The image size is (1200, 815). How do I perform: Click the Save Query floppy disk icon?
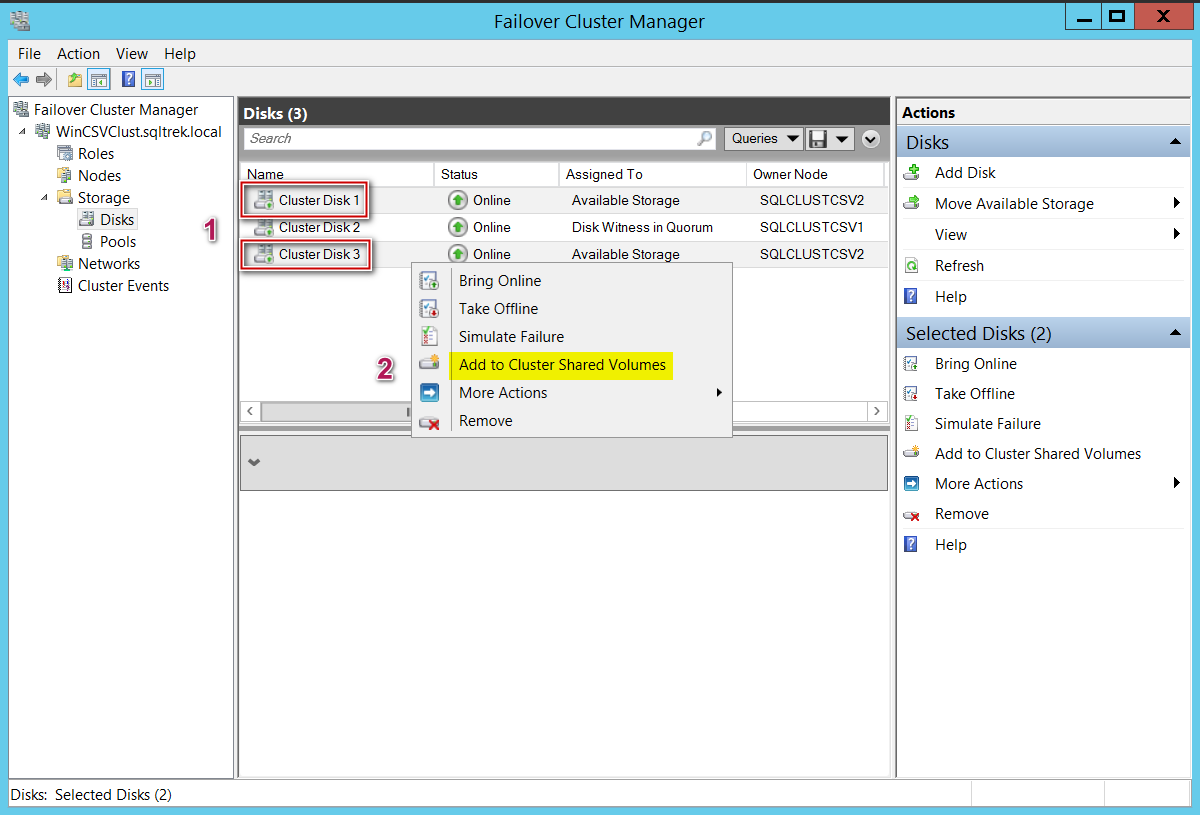coord(819,139)
